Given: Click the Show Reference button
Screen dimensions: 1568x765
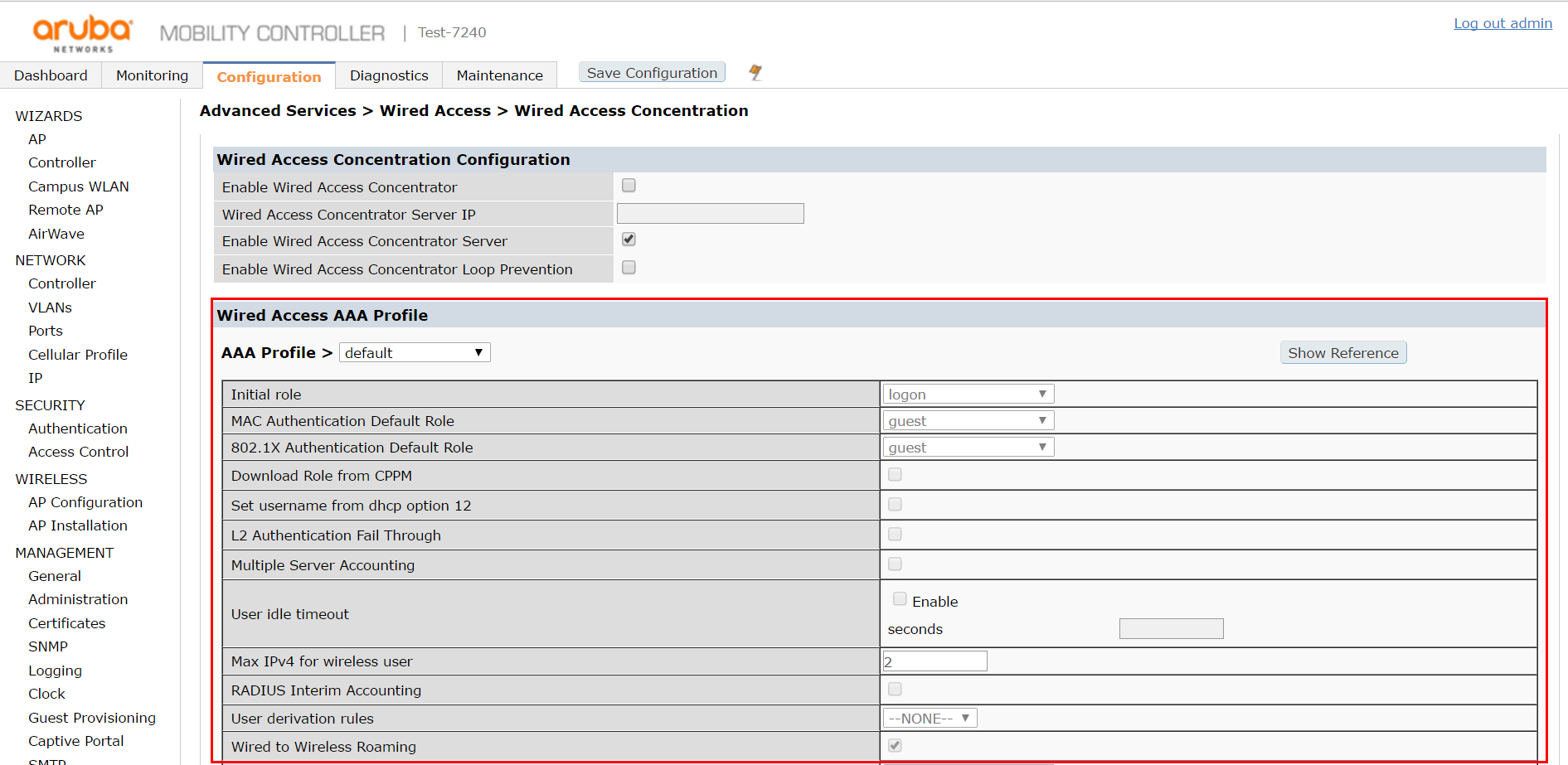Looking at the screenshot, I should [x=1342, y=351].
